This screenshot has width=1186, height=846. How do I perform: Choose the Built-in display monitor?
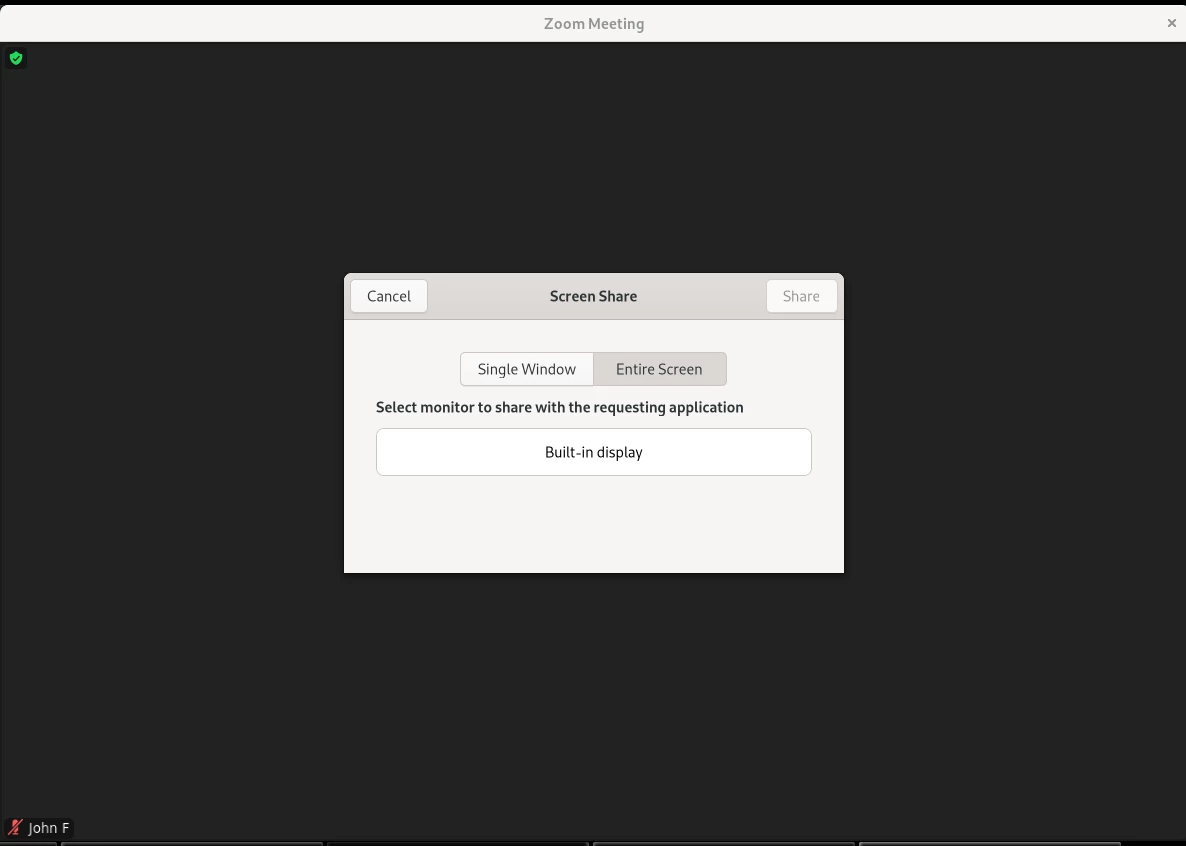pos(594,452)
